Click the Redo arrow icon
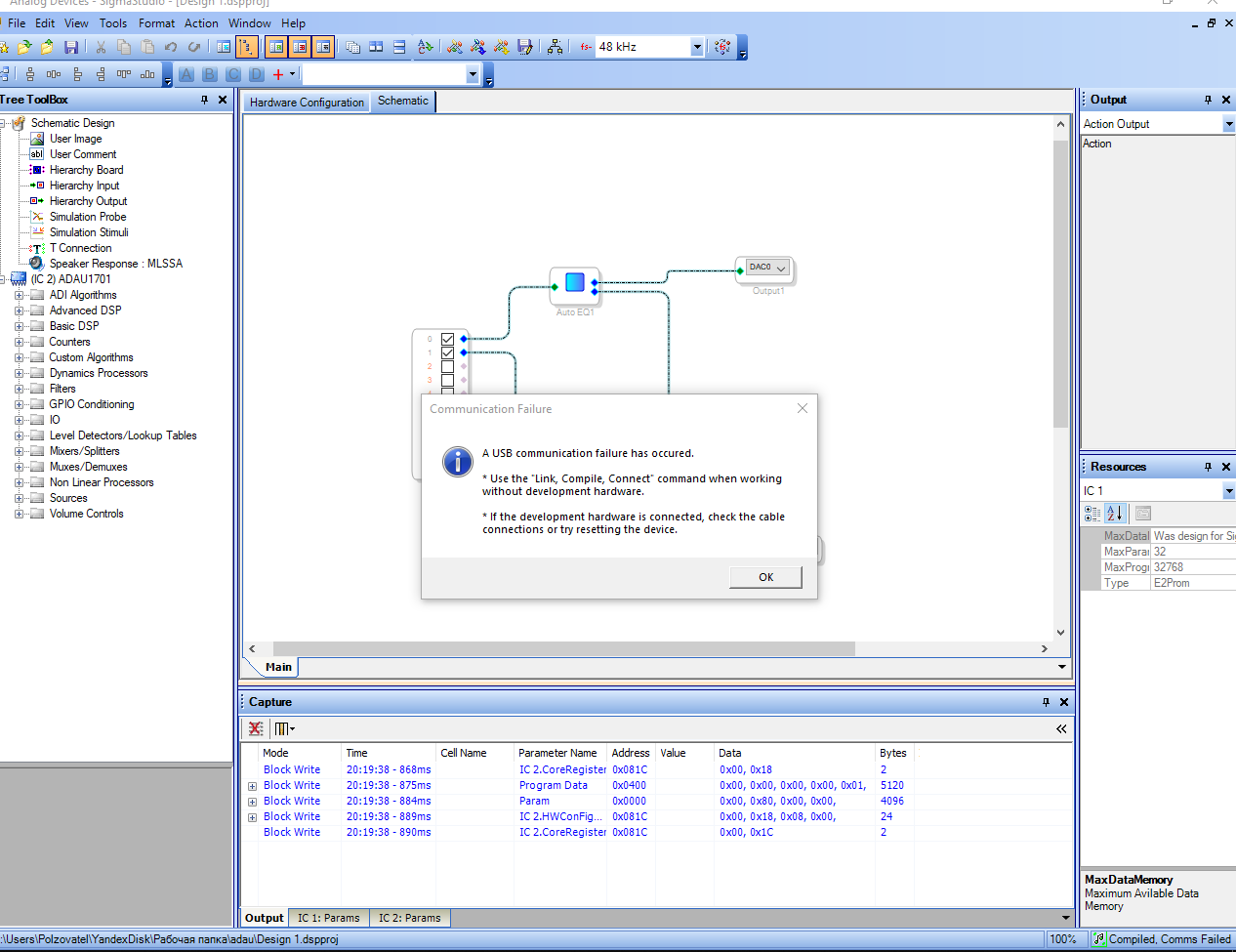Viewport: 1236px width, 952px height. click(194, 47)
